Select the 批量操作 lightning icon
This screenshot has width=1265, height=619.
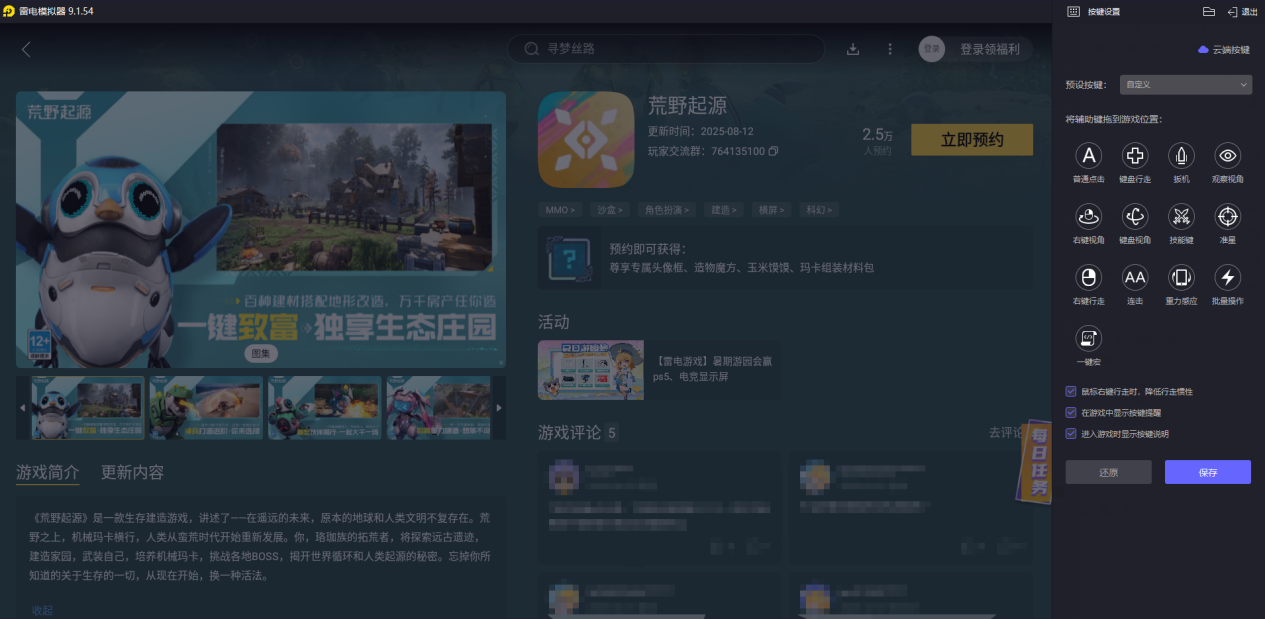click(x=1228, y=277)
